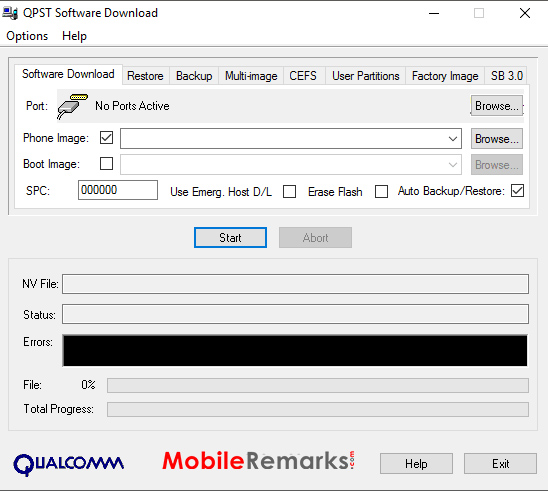Click the Total Progress bar
The width and height of the screenshot is (548, 491).
point(318,410)
